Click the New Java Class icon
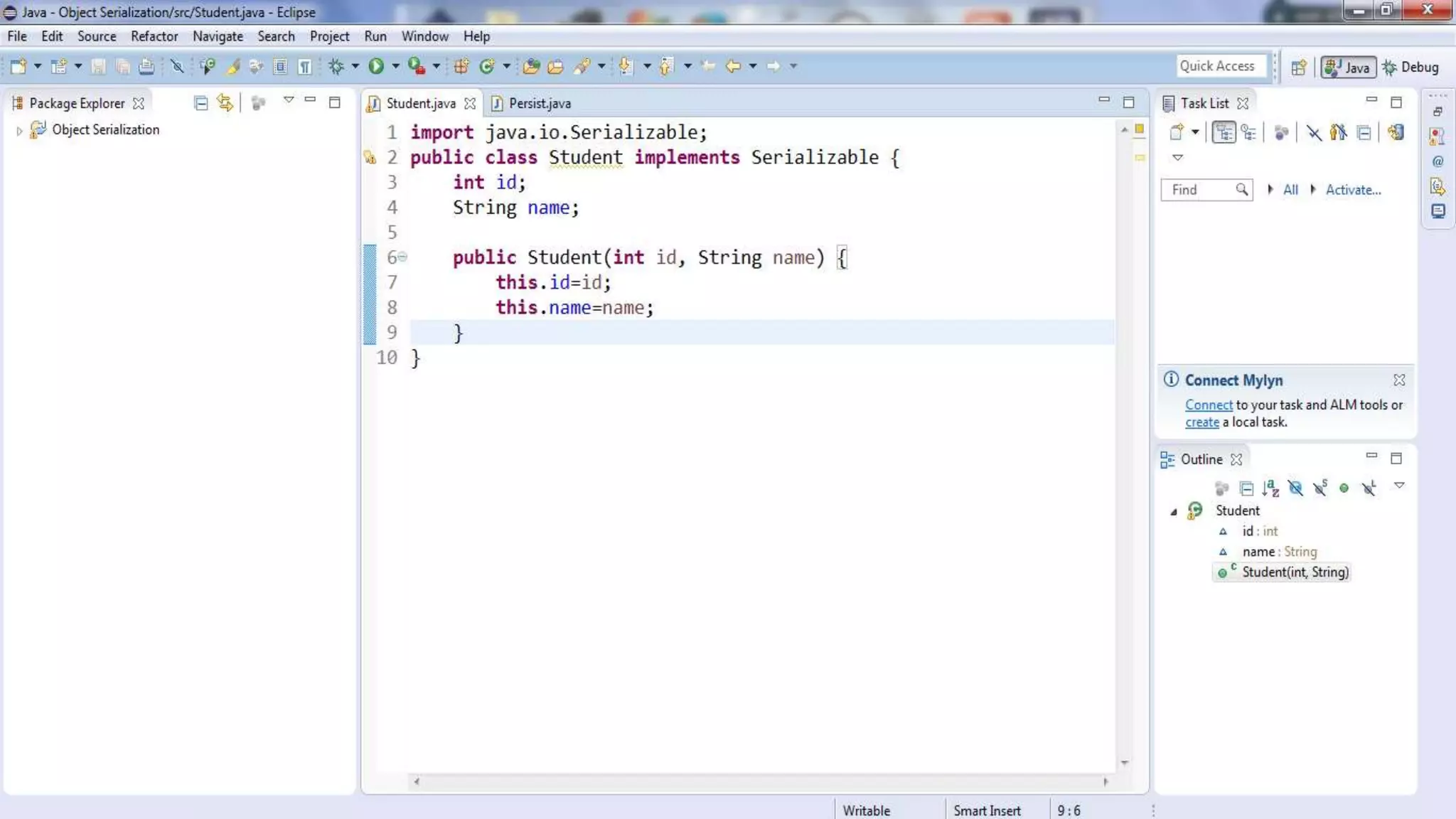Screen dimensions: 1456x819 487,66
